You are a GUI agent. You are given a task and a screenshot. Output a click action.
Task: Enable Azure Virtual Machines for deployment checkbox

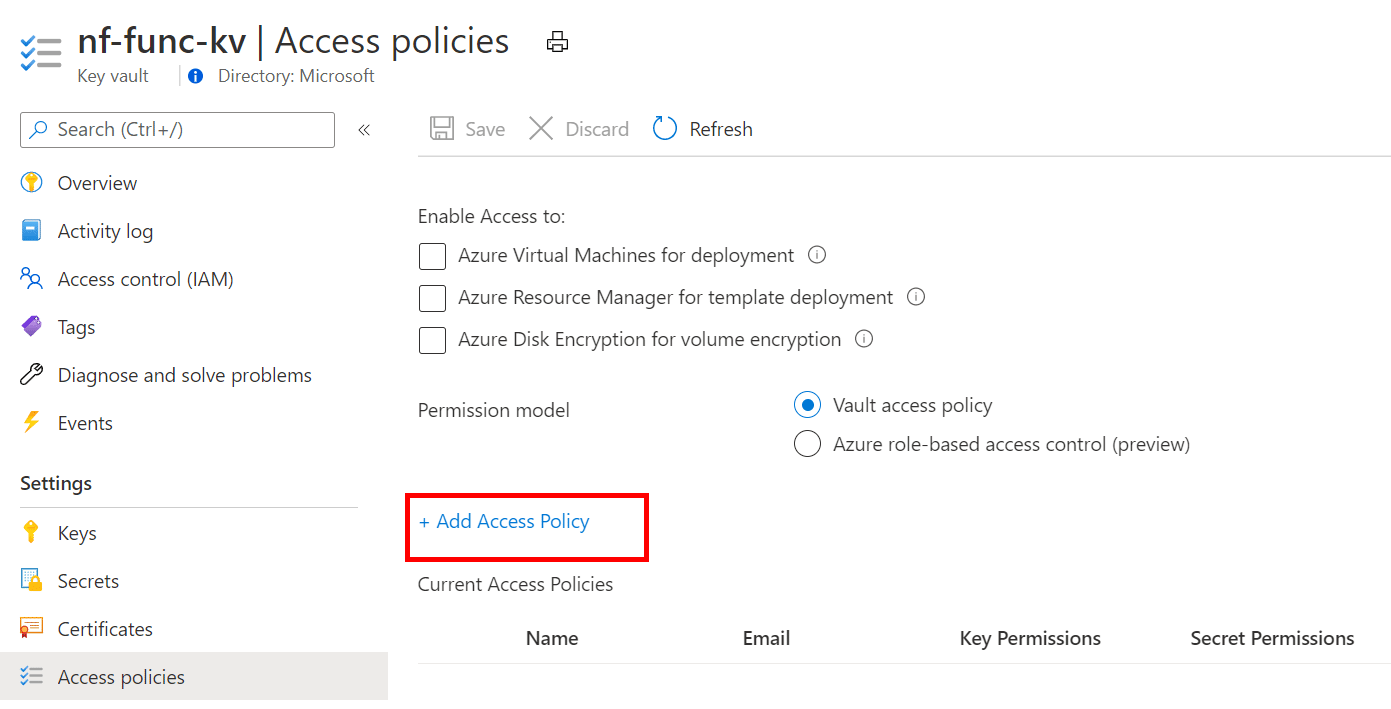(x=432, y=256)
